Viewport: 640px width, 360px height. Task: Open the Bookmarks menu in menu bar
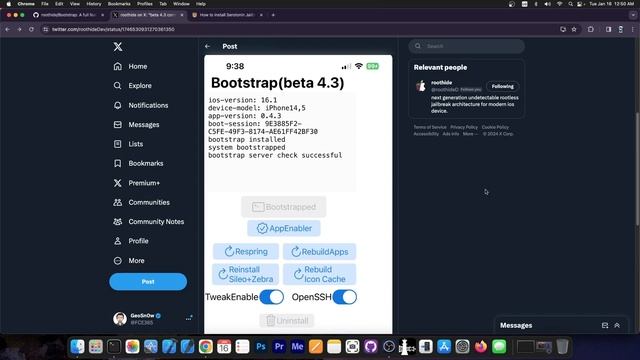click(119, 4)
